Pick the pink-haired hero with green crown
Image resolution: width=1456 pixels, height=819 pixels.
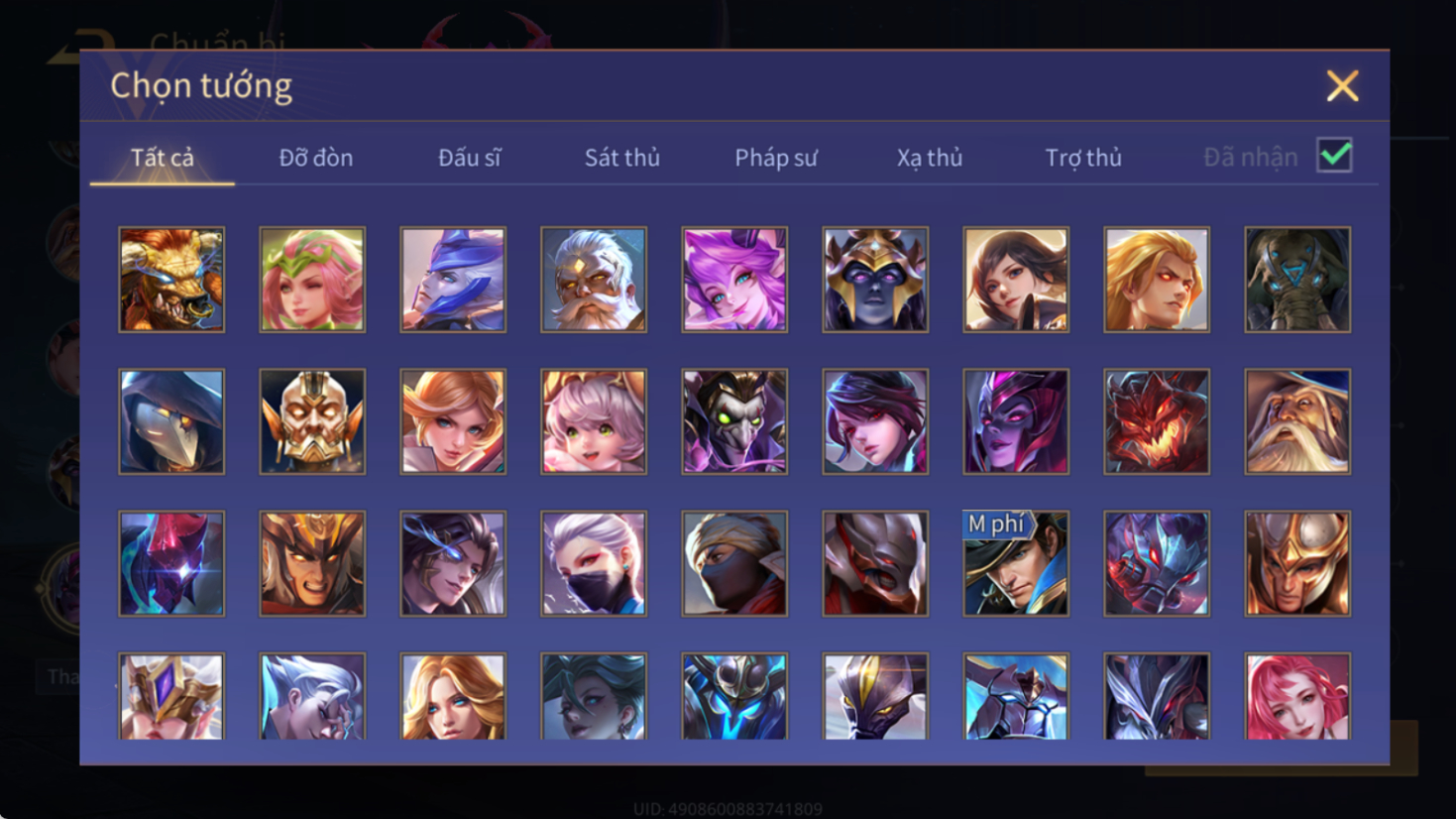[312, 280]
